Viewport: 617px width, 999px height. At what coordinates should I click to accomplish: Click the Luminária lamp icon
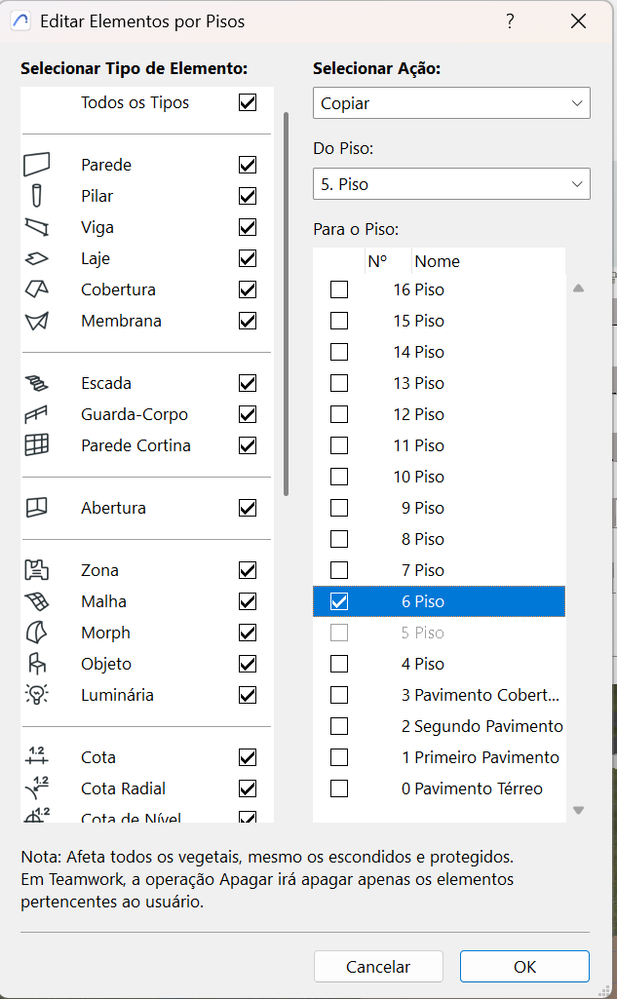36,695
